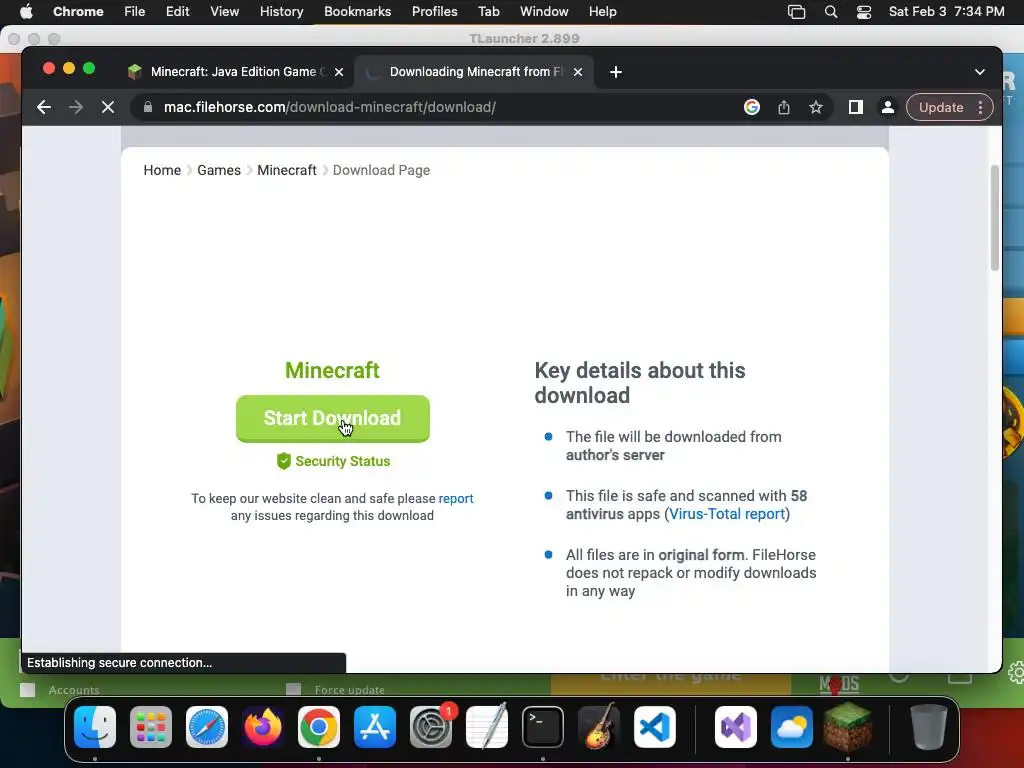This screenshot has height=768, width=1024.
Task: Share this page using the share icon
Action: point(784,107)
